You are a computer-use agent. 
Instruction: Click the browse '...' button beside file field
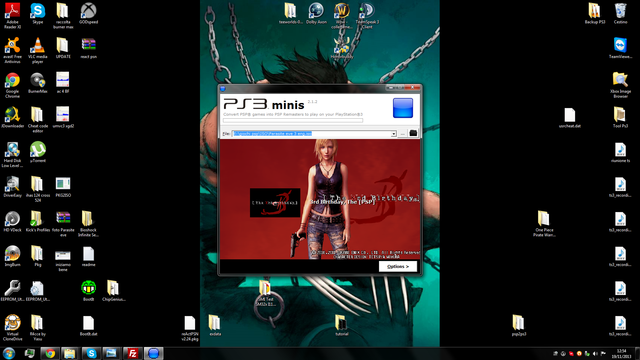(402, 134)
